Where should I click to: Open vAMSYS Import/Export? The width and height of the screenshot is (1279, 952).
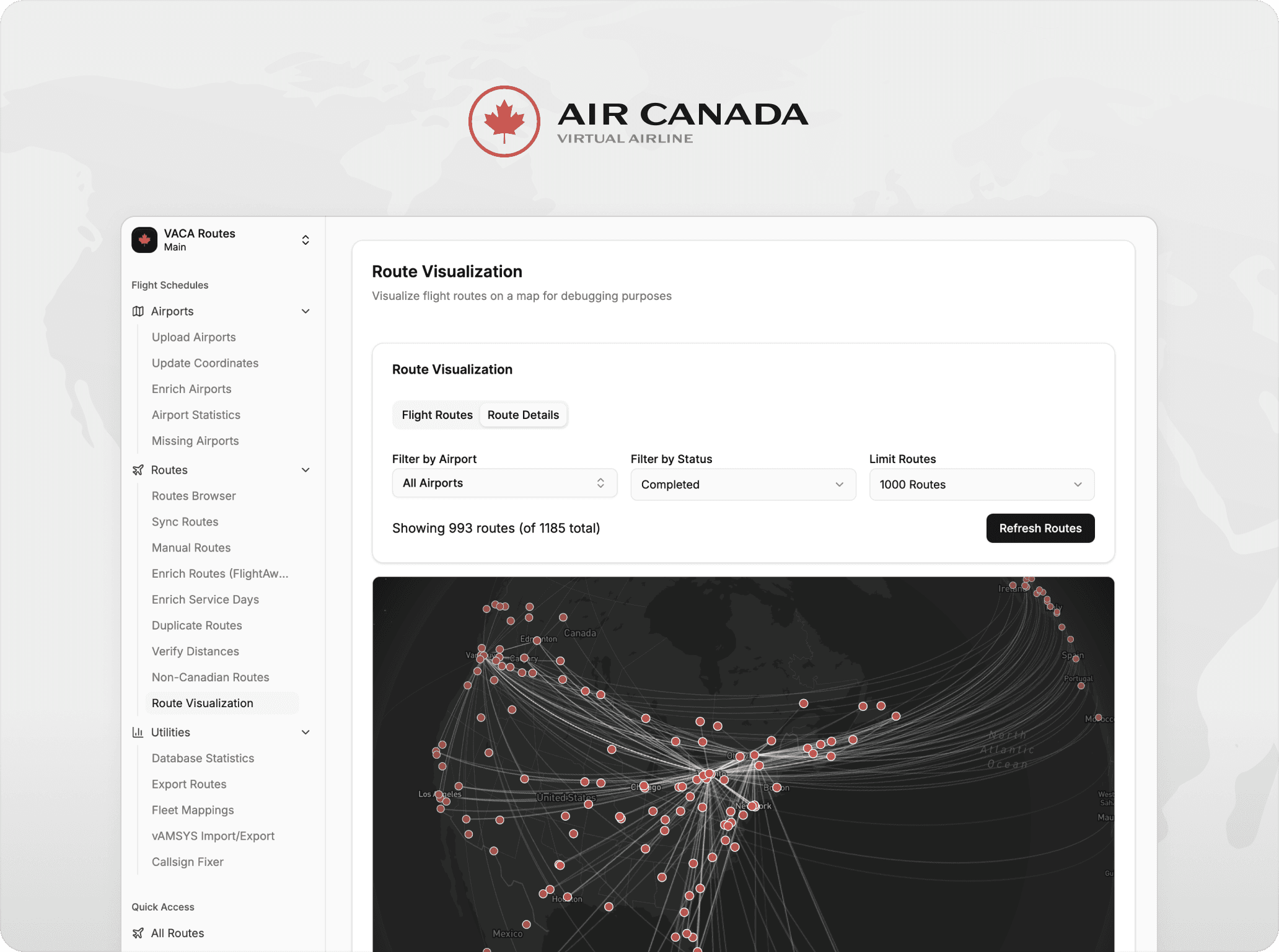tap(213, 836)
